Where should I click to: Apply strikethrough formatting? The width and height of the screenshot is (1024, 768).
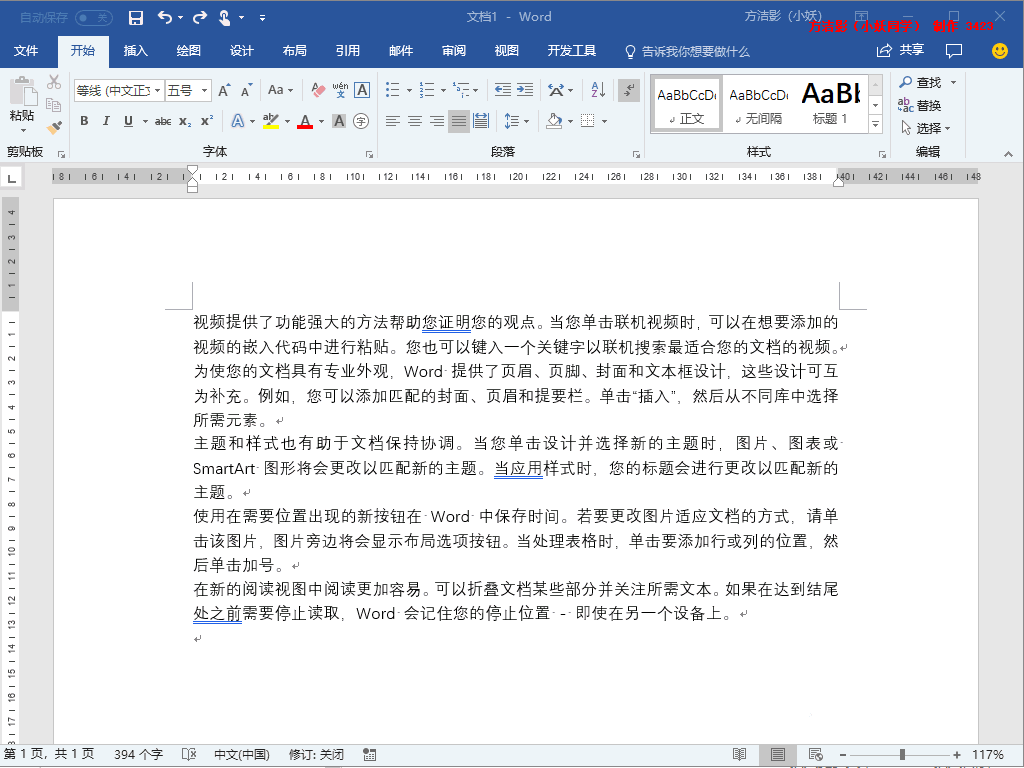pyautogui.click(x=163, y=121)
